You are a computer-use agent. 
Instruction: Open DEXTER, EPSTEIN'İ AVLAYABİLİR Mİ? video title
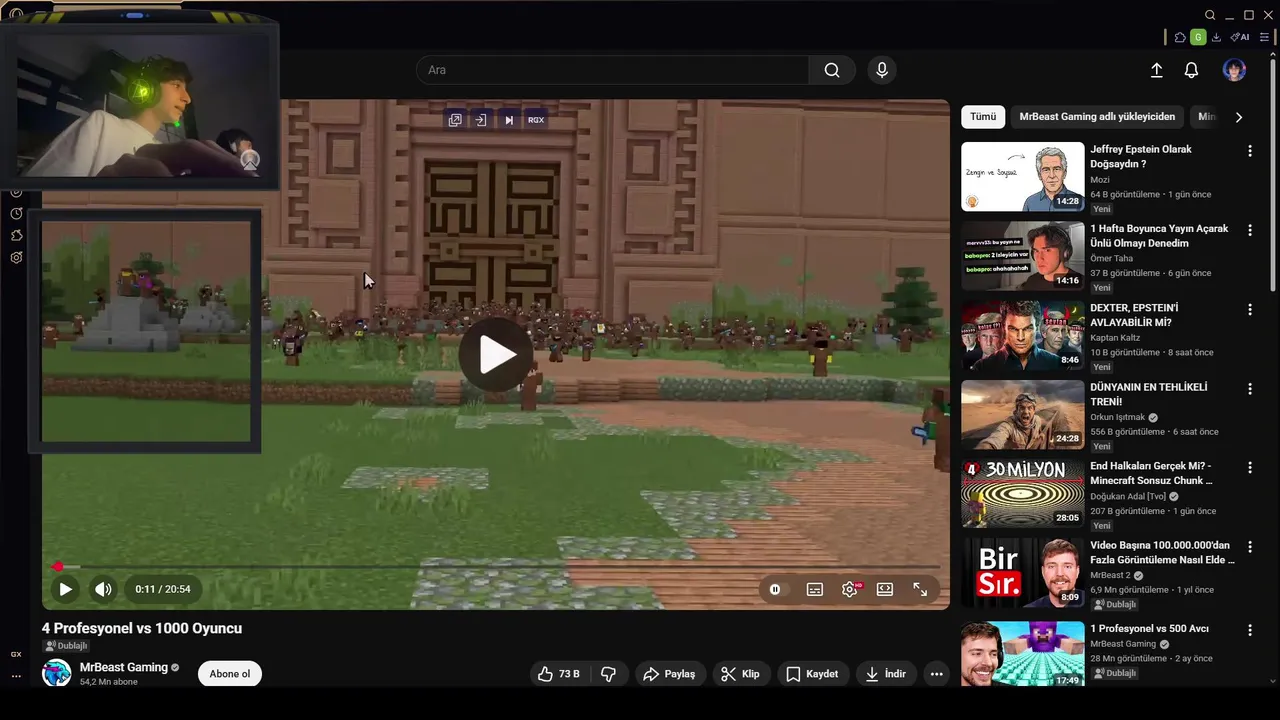1134,315
